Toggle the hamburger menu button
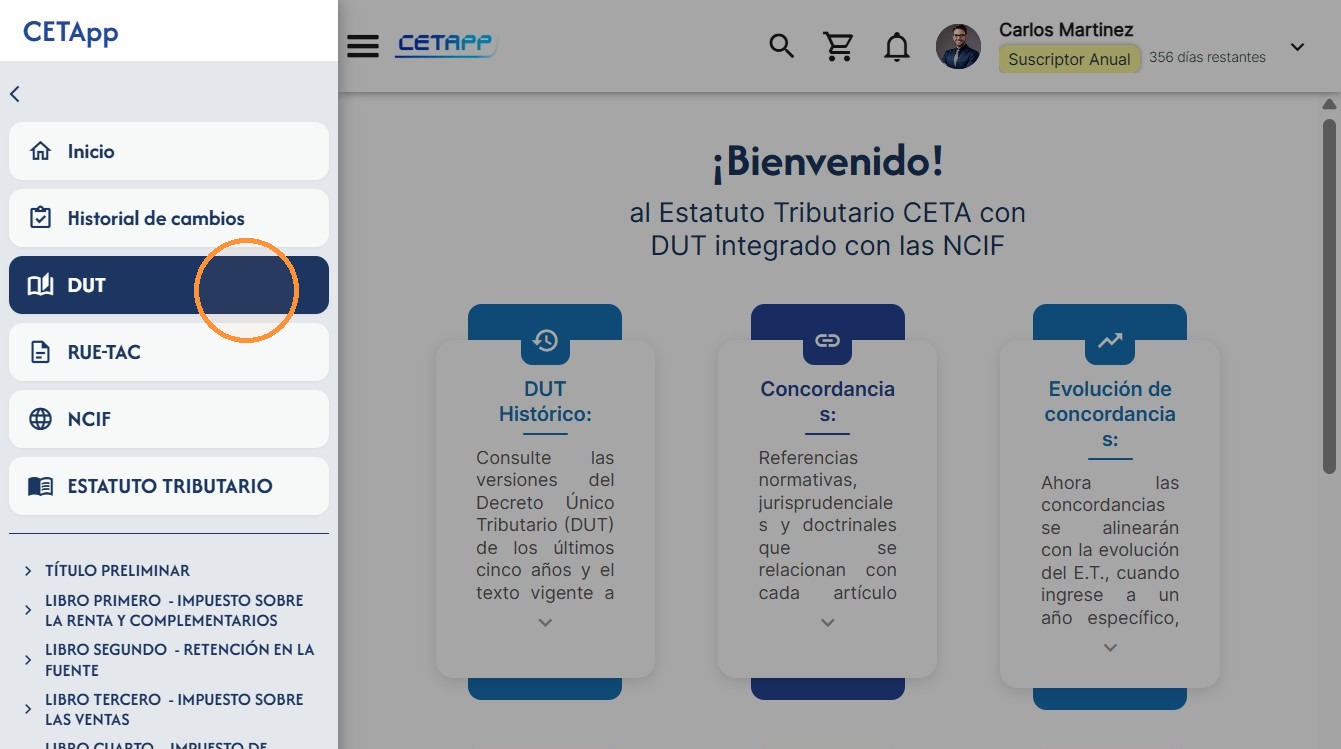The image size is (1341, 749). 363,46
